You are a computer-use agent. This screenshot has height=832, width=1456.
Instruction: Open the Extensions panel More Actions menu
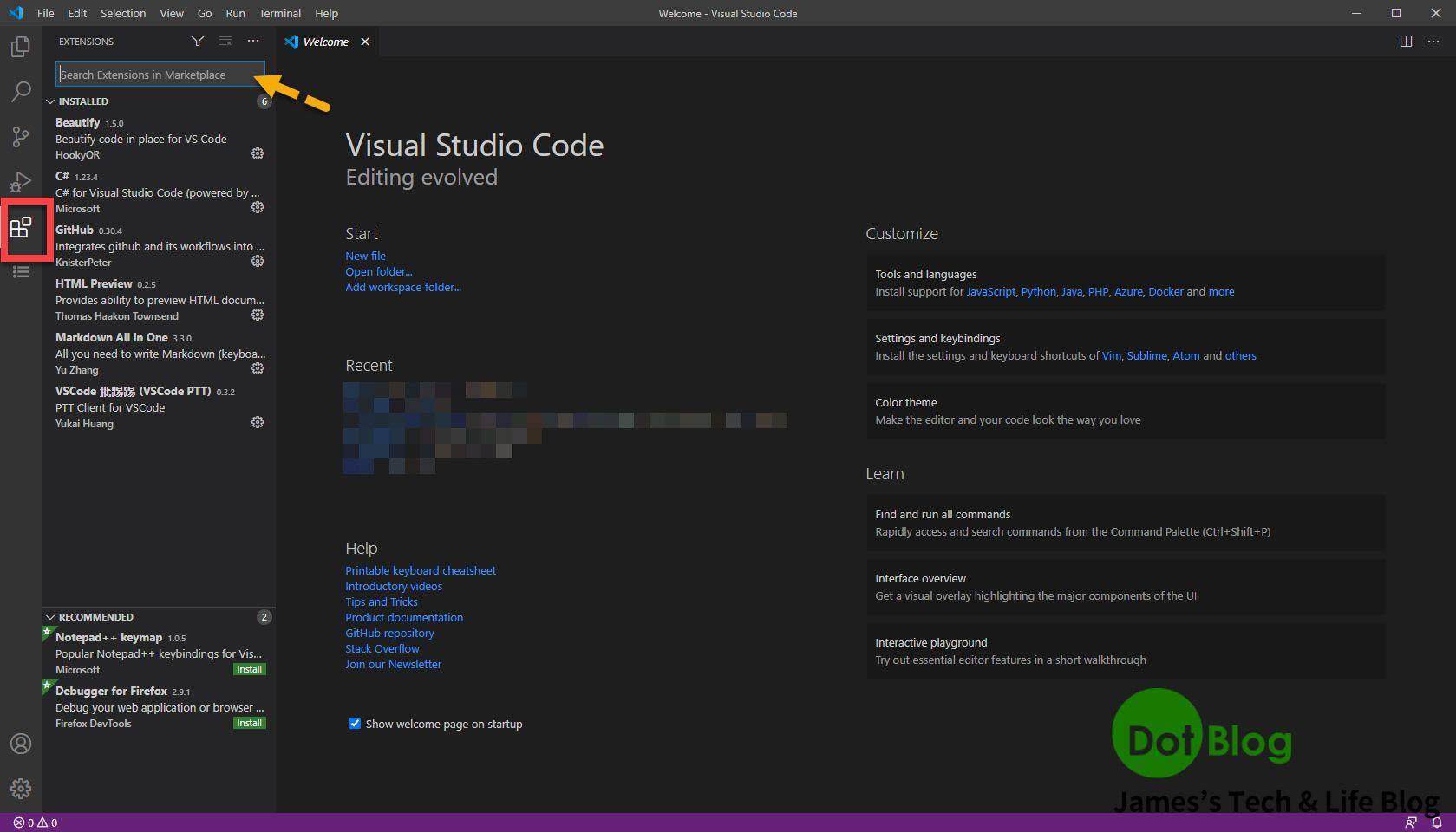click(x=252, y=41)
